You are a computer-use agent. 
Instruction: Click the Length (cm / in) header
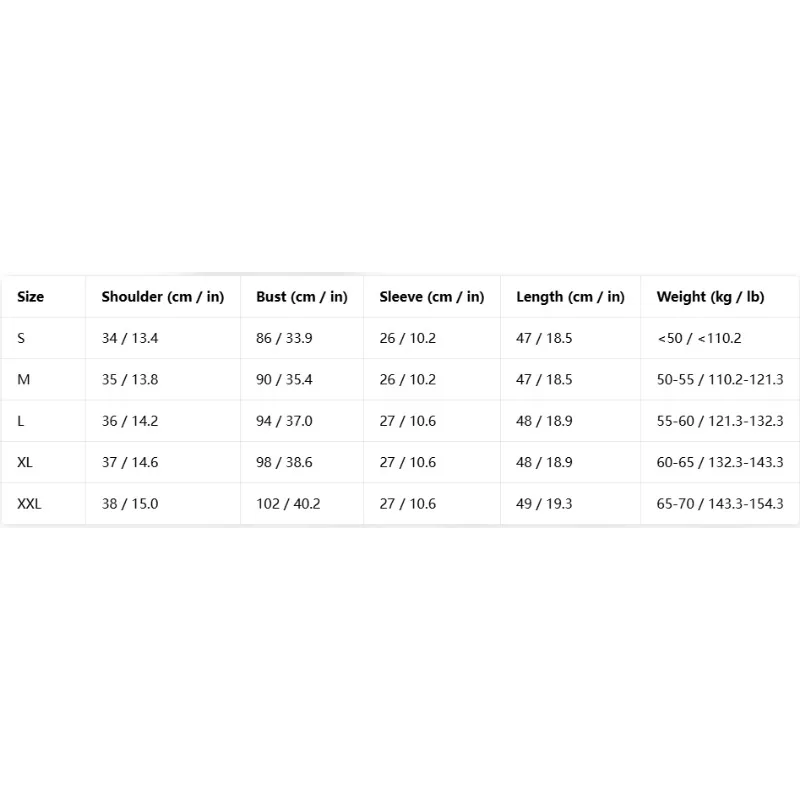point(570,297)
